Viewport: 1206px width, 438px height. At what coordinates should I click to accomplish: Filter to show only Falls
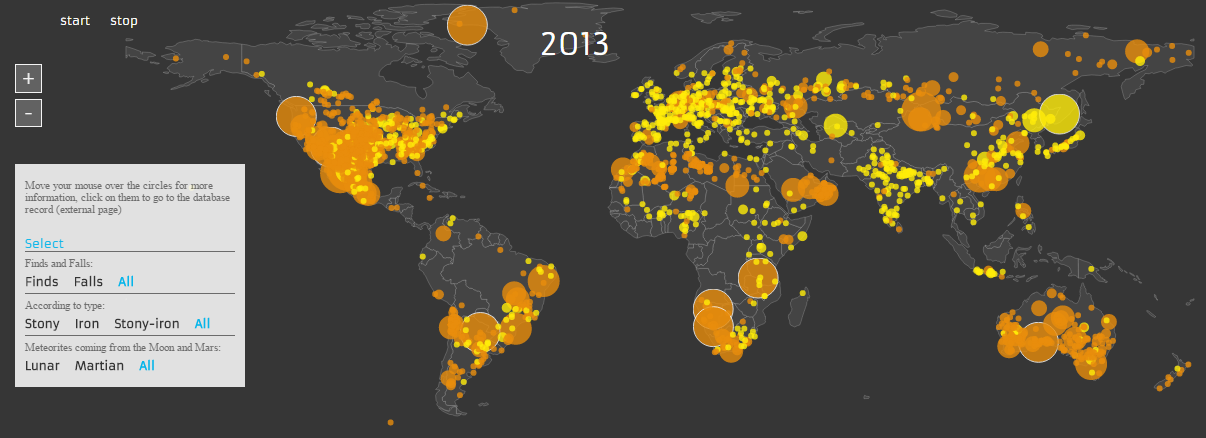coord(88,282)
